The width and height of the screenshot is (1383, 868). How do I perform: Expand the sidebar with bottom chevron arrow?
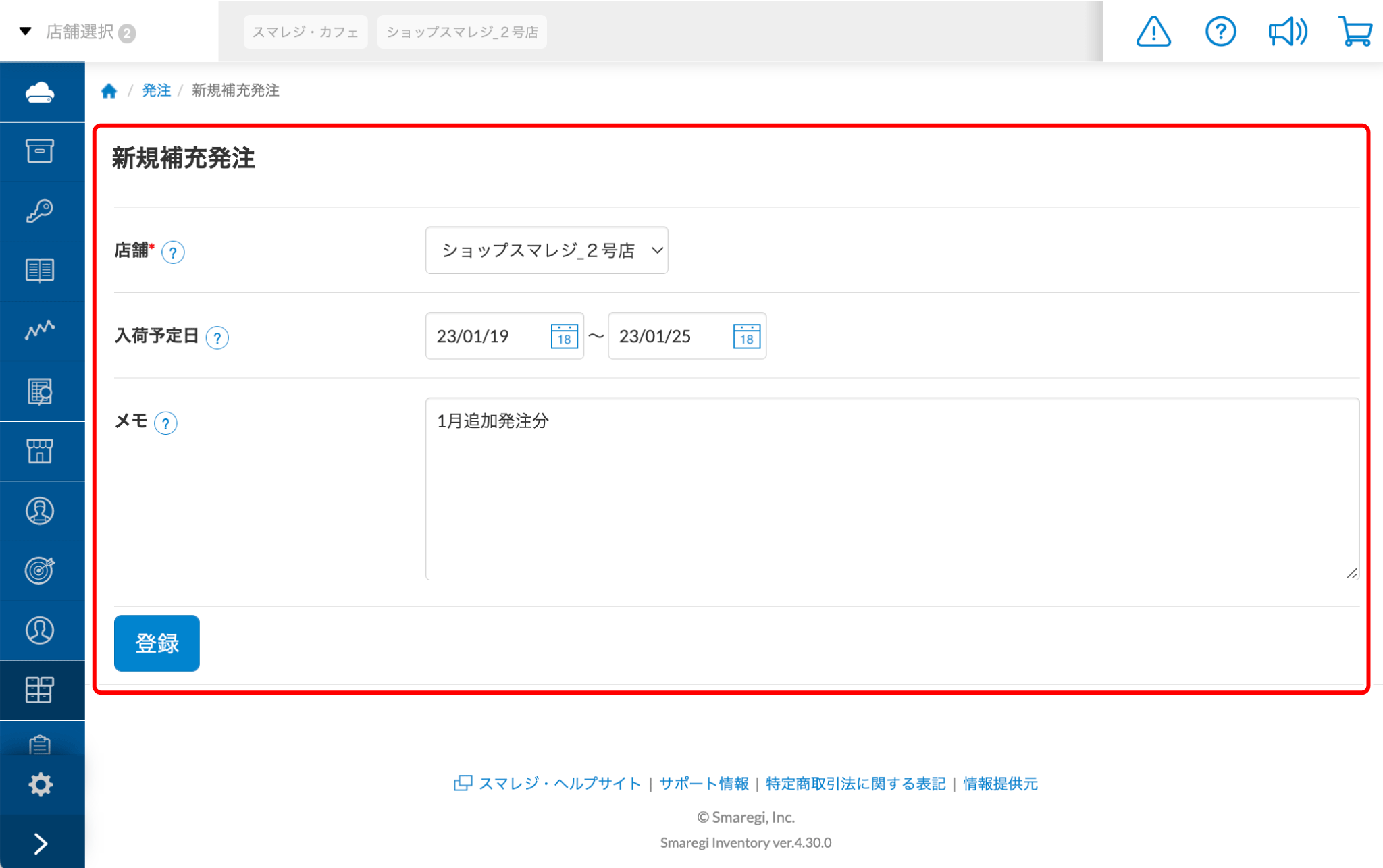pos(41,843)
